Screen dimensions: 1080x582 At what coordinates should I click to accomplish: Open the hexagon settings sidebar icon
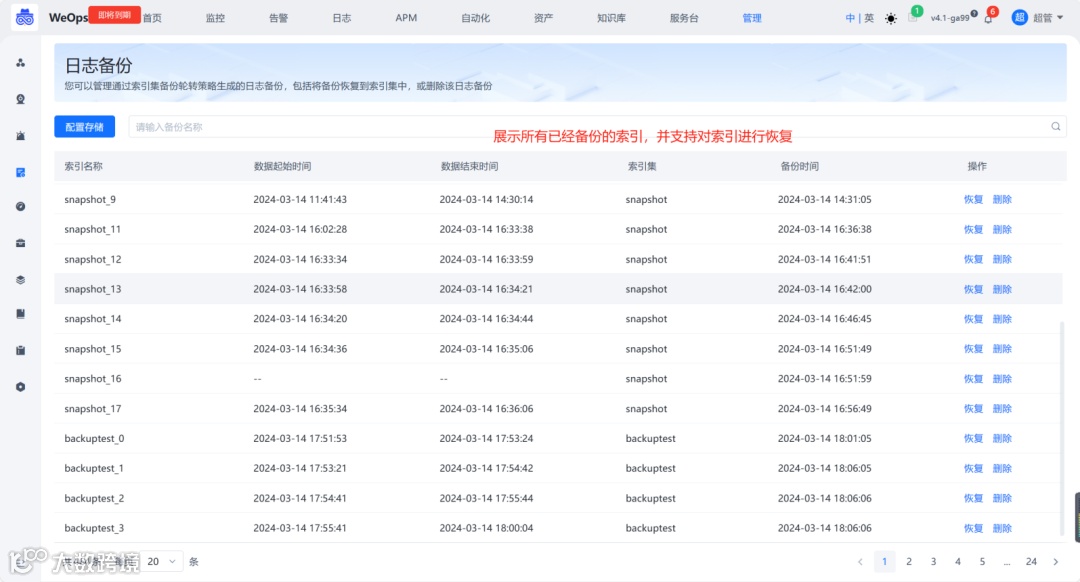(21, 387)
